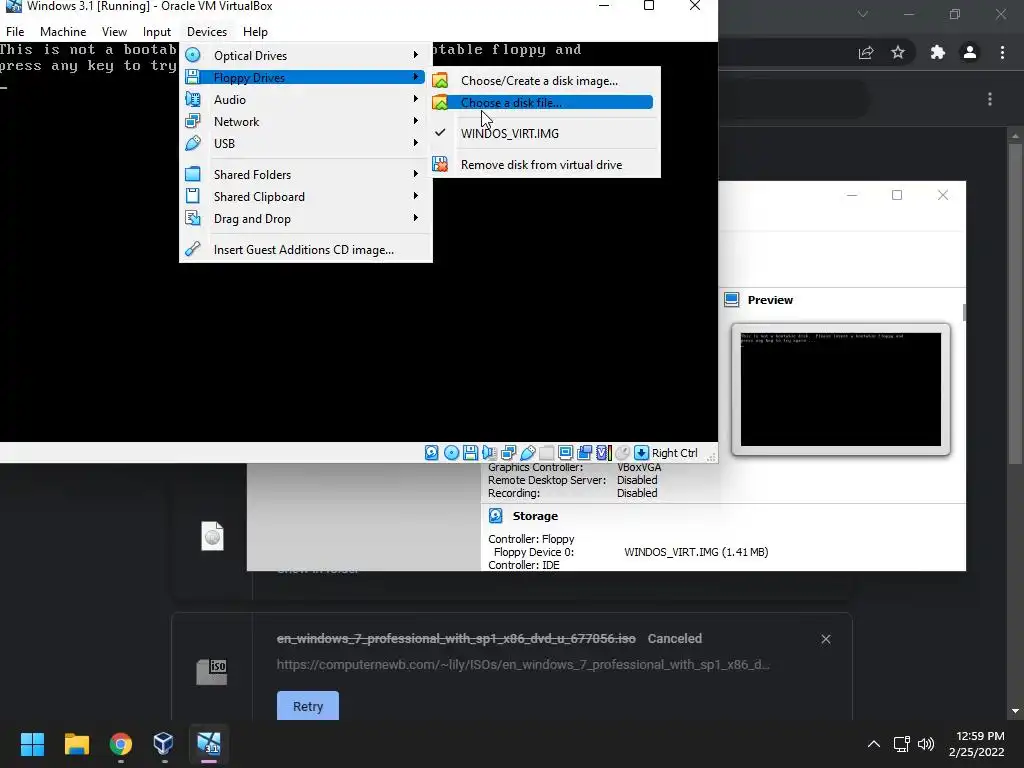Screen dimensions: 1024x768
Task: Click the VM preview thumbnail in VirtualBox Manager
Action: (x=840, y=389)
